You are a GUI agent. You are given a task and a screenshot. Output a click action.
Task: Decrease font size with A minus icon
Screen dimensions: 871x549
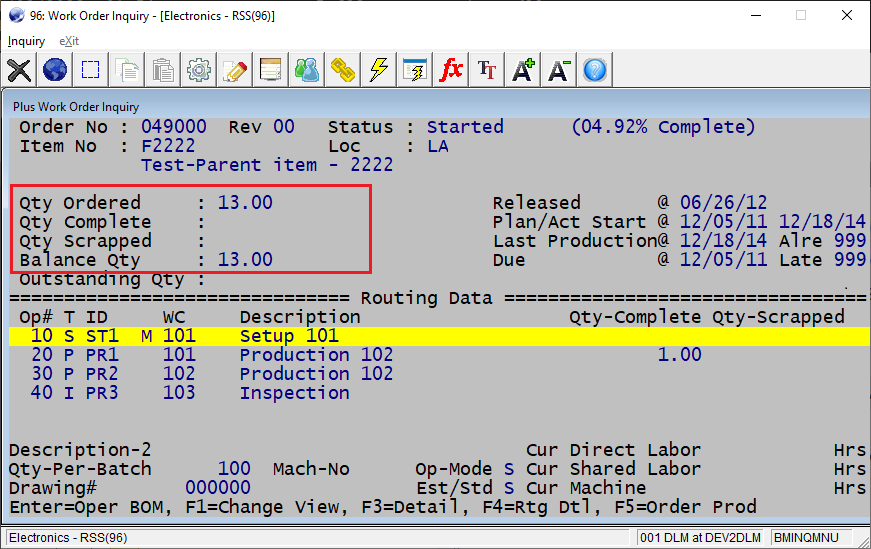coord(558,70)
